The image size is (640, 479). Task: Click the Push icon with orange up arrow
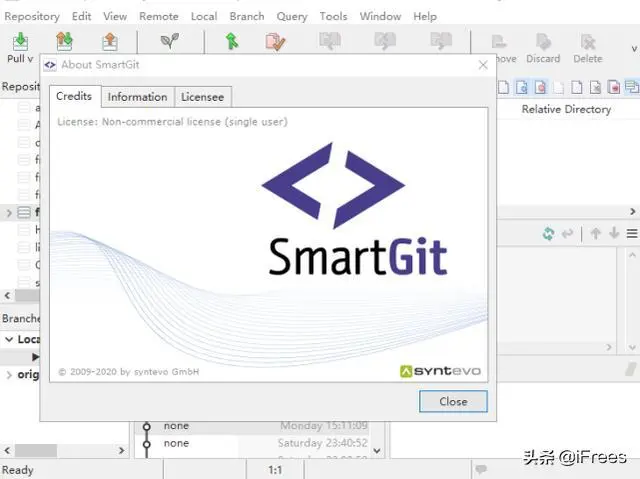pos(110,41)
